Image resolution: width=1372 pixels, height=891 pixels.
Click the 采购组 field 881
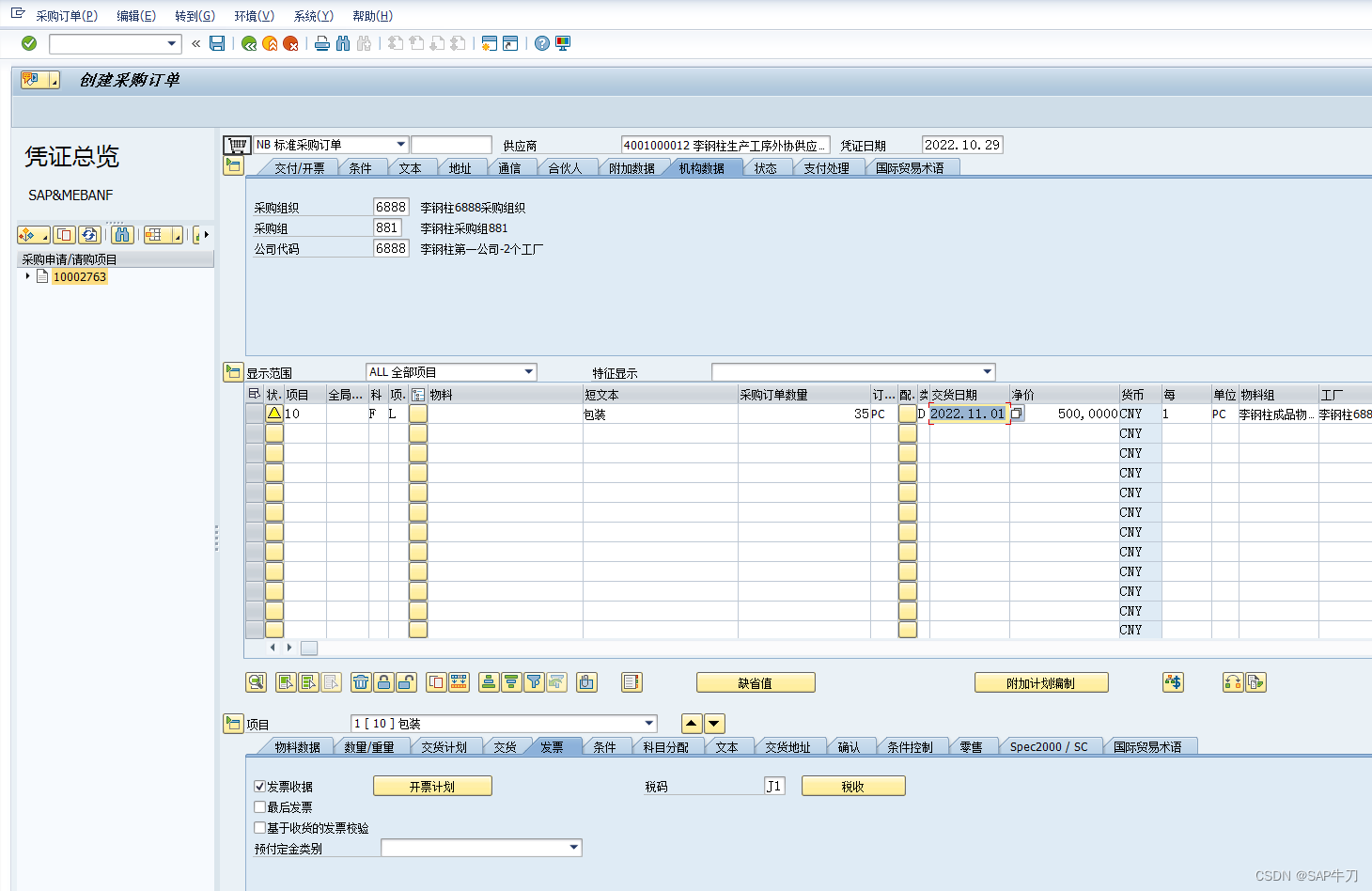[387, 227]
